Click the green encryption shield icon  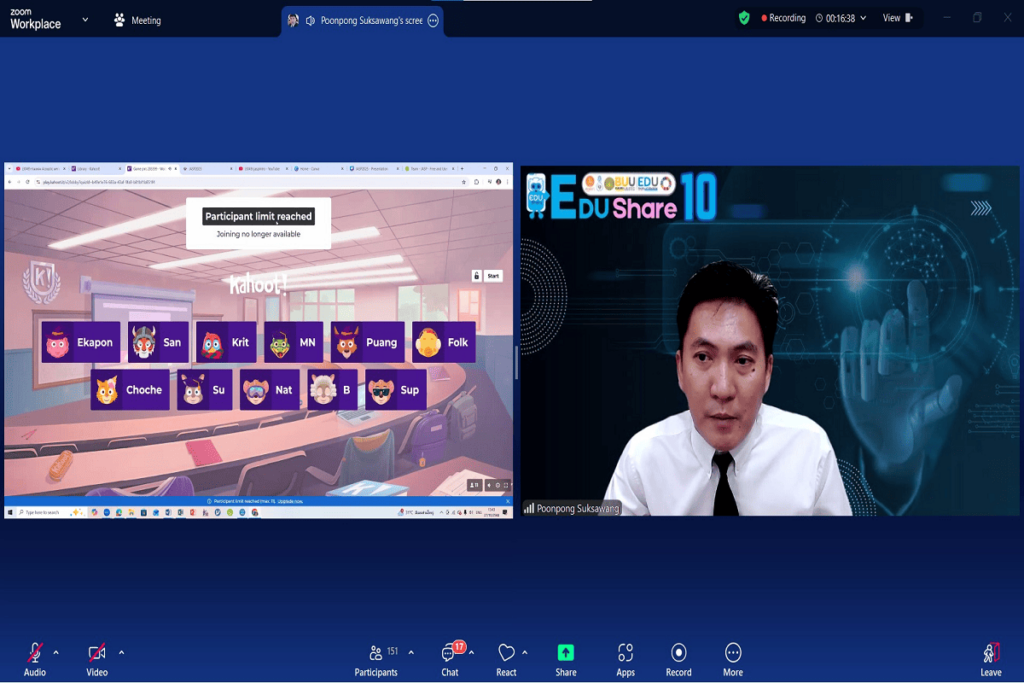[744, 18]
